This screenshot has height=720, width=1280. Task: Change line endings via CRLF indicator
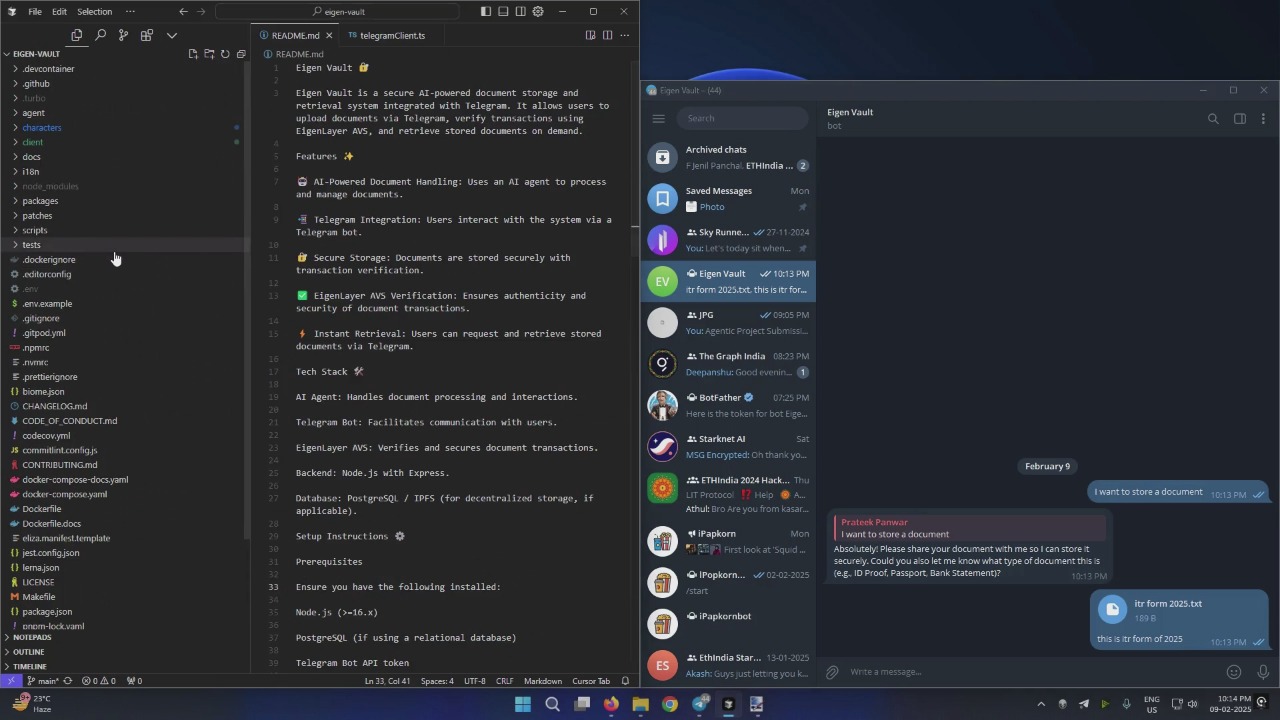pyautogui.click(x=504, y=681)
